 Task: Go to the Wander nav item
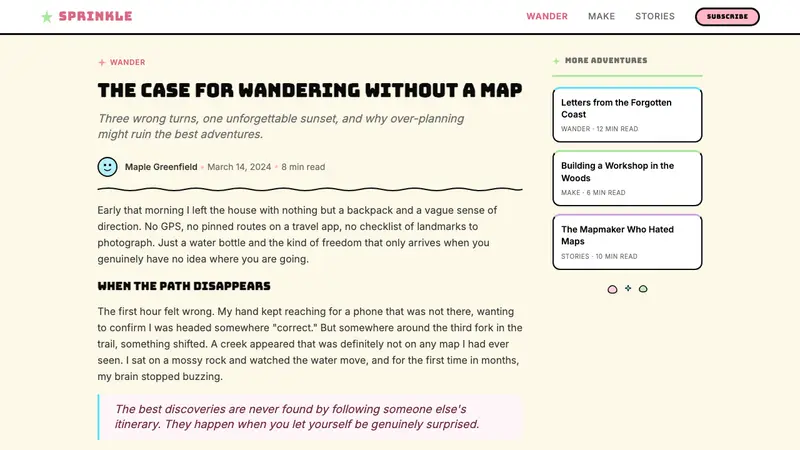tap(547, 16)
